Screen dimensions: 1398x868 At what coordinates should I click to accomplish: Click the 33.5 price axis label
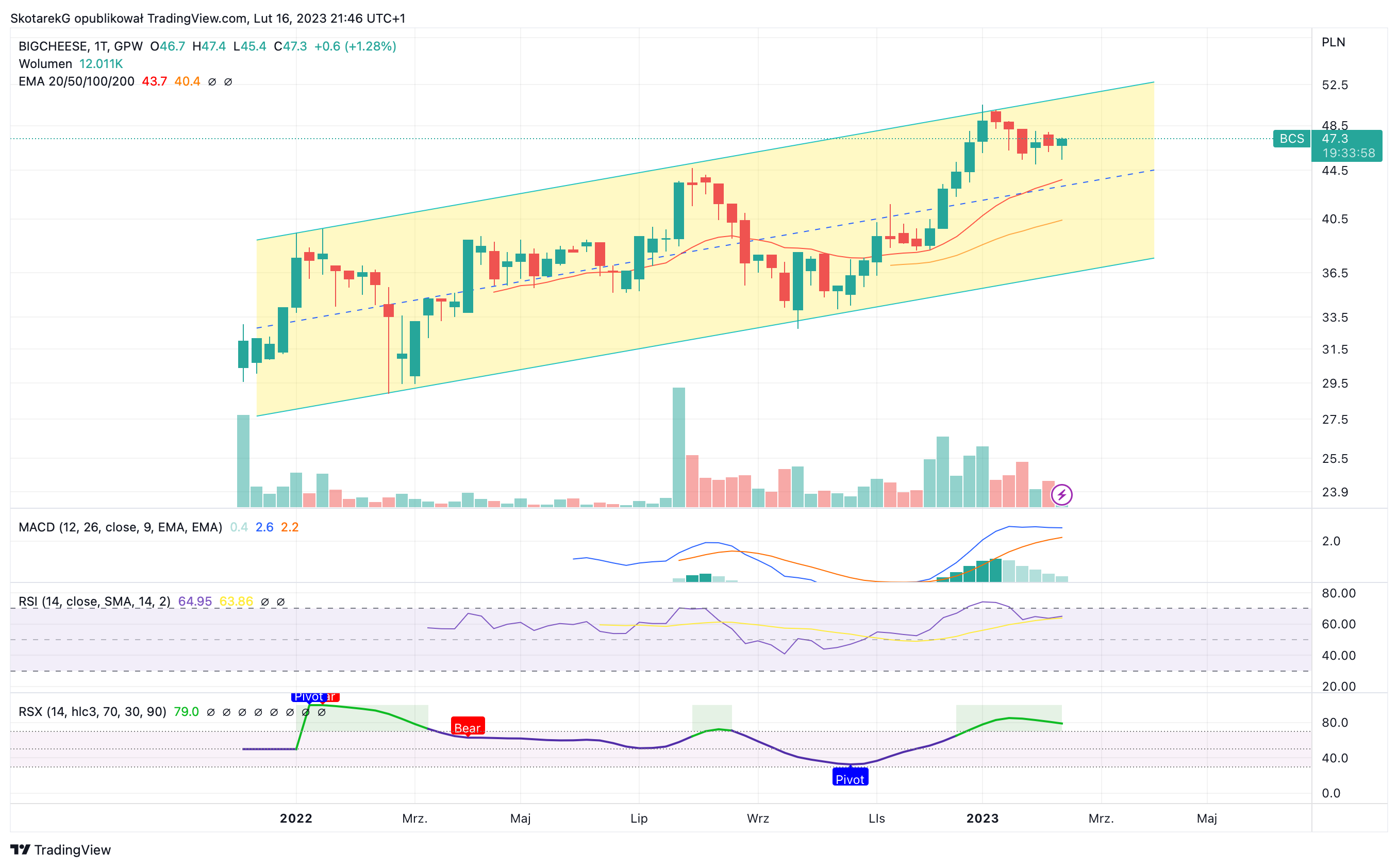[x=1335, y=318]
